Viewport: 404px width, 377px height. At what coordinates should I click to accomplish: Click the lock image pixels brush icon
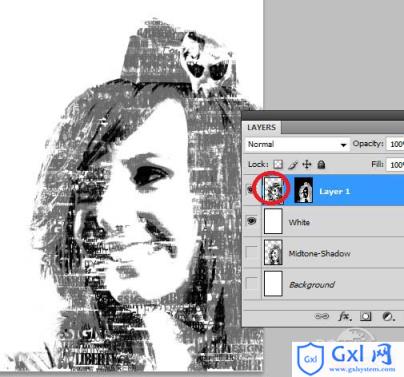pyautogui.click(x=292, y=164)
